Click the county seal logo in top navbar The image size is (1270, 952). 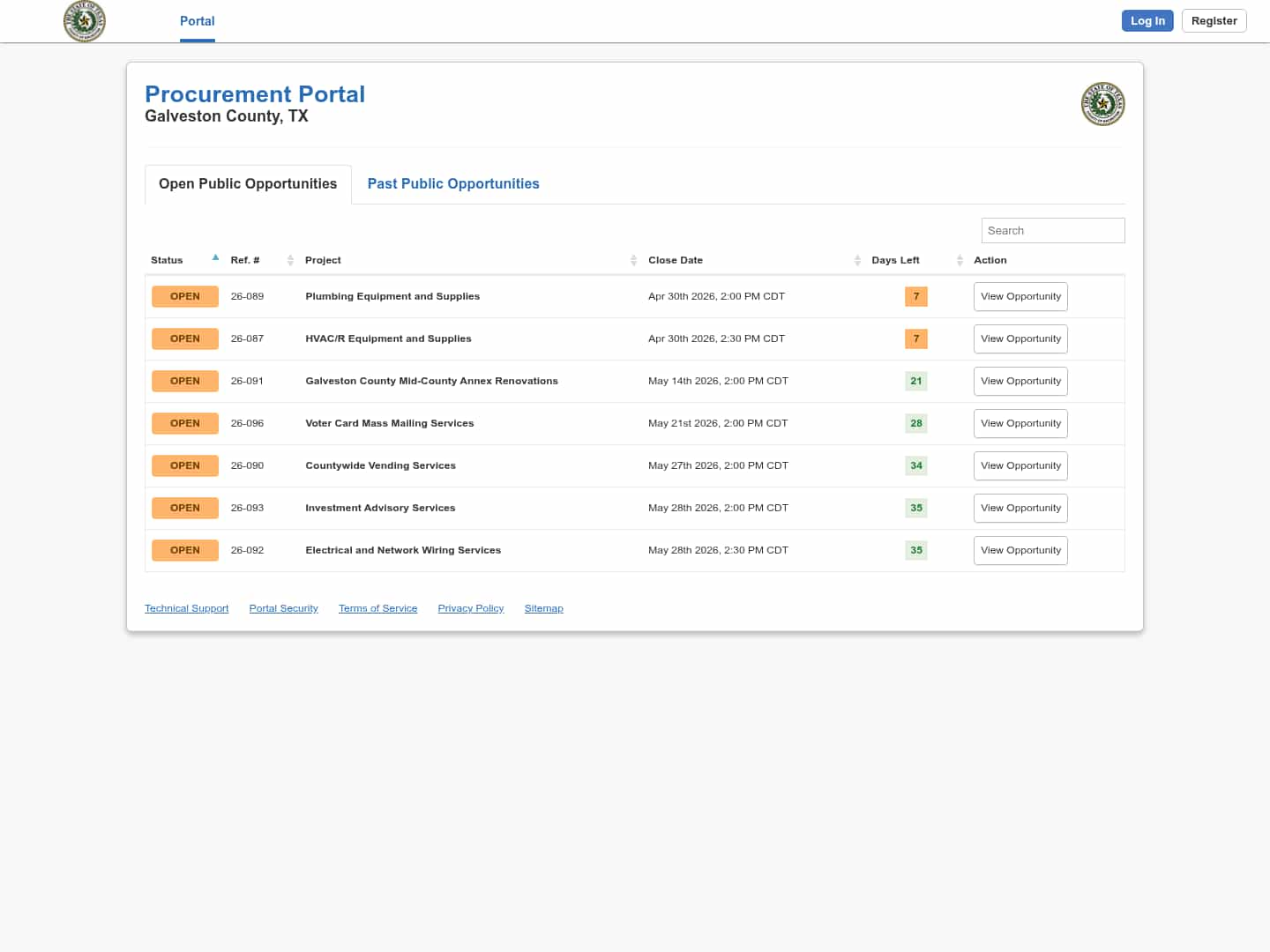[x=85, y=21]
